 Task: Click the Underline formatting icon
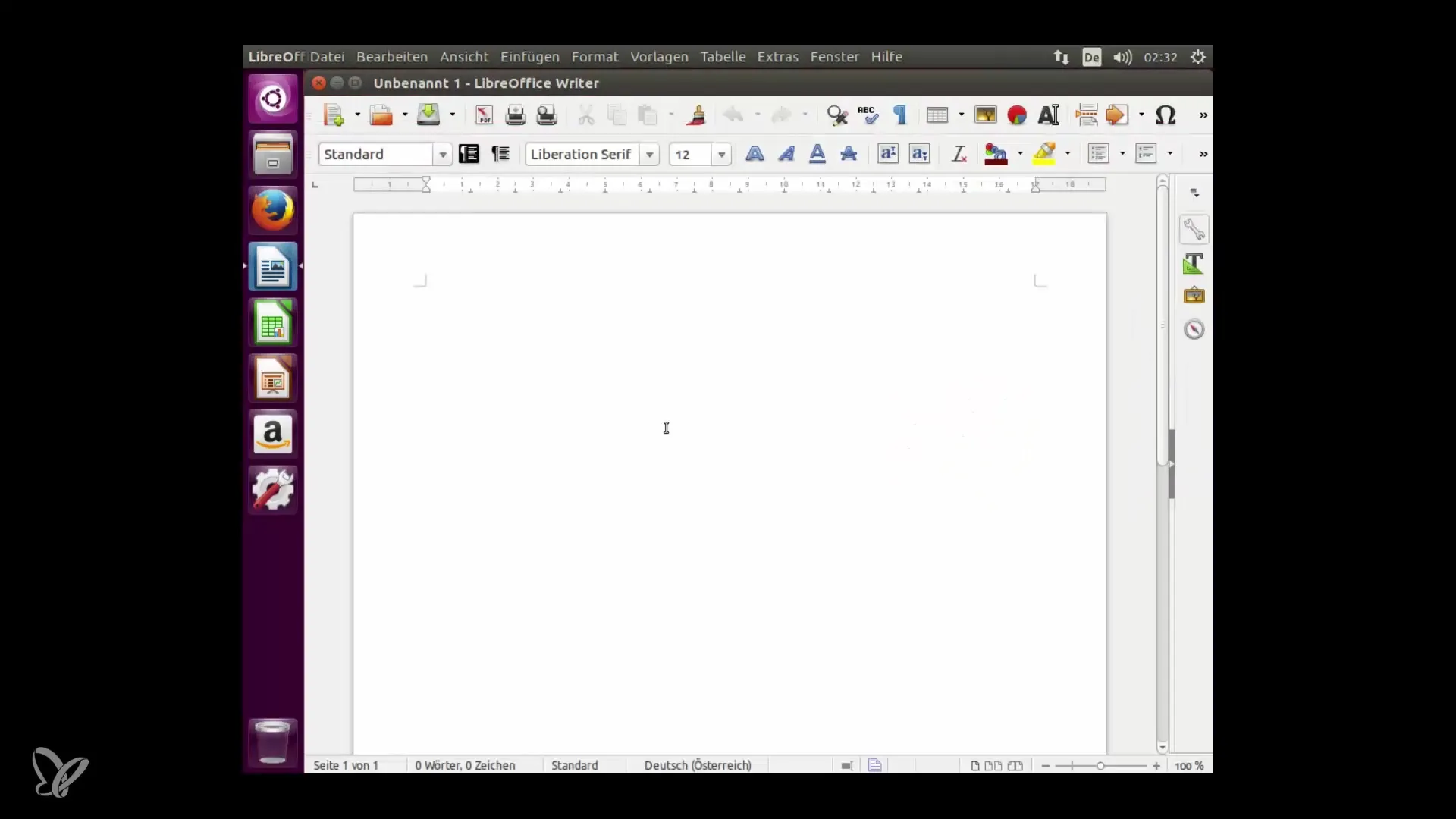(817, 154)
